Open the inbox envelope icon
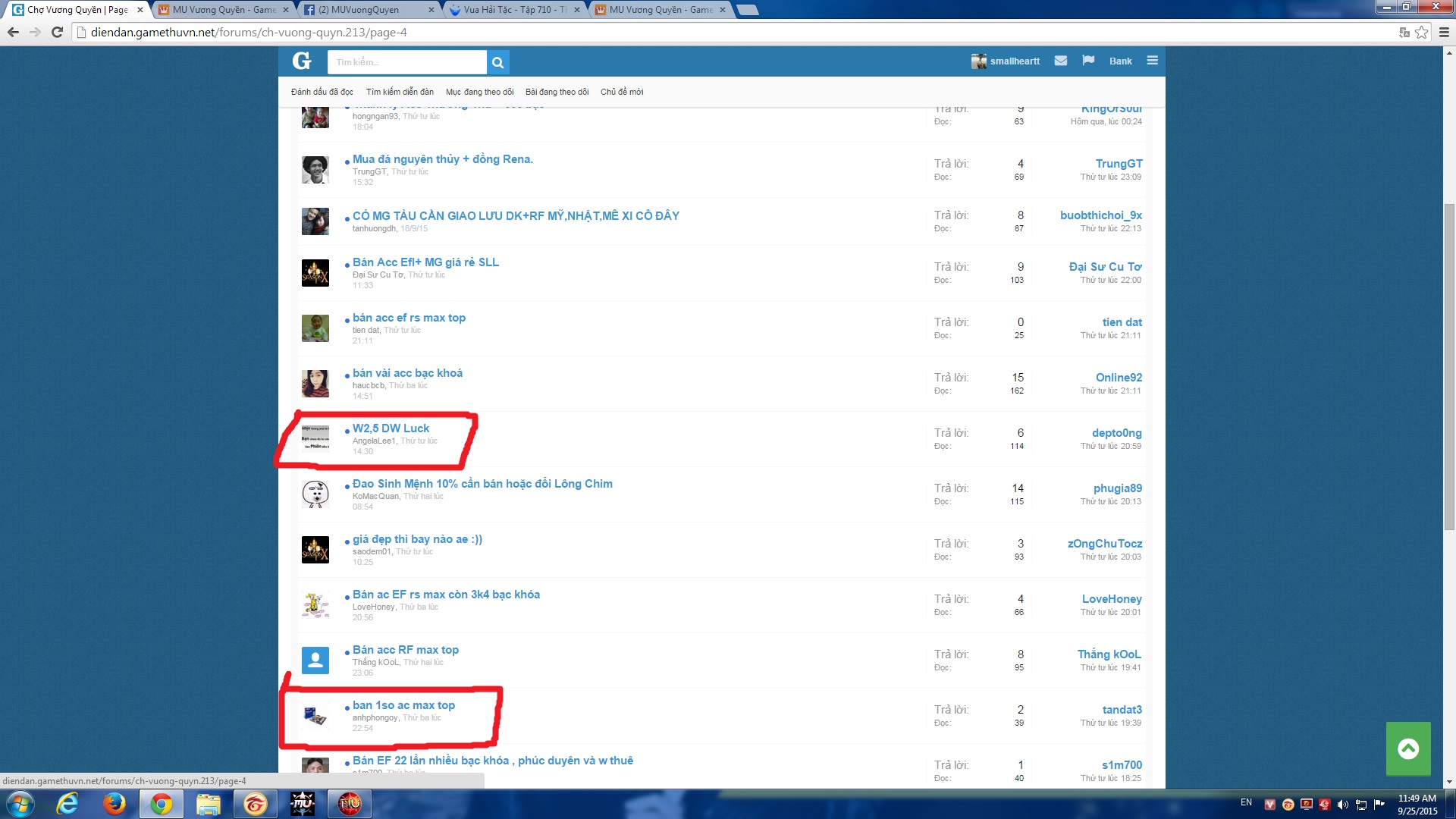1456x819 pixels. tap(1061, 61)
